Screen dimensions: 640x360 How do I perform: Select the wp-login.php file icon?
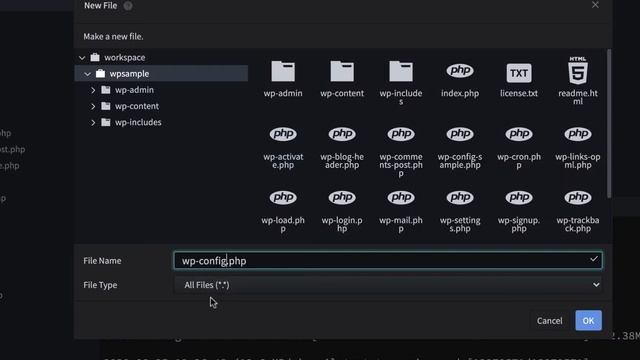342,198
